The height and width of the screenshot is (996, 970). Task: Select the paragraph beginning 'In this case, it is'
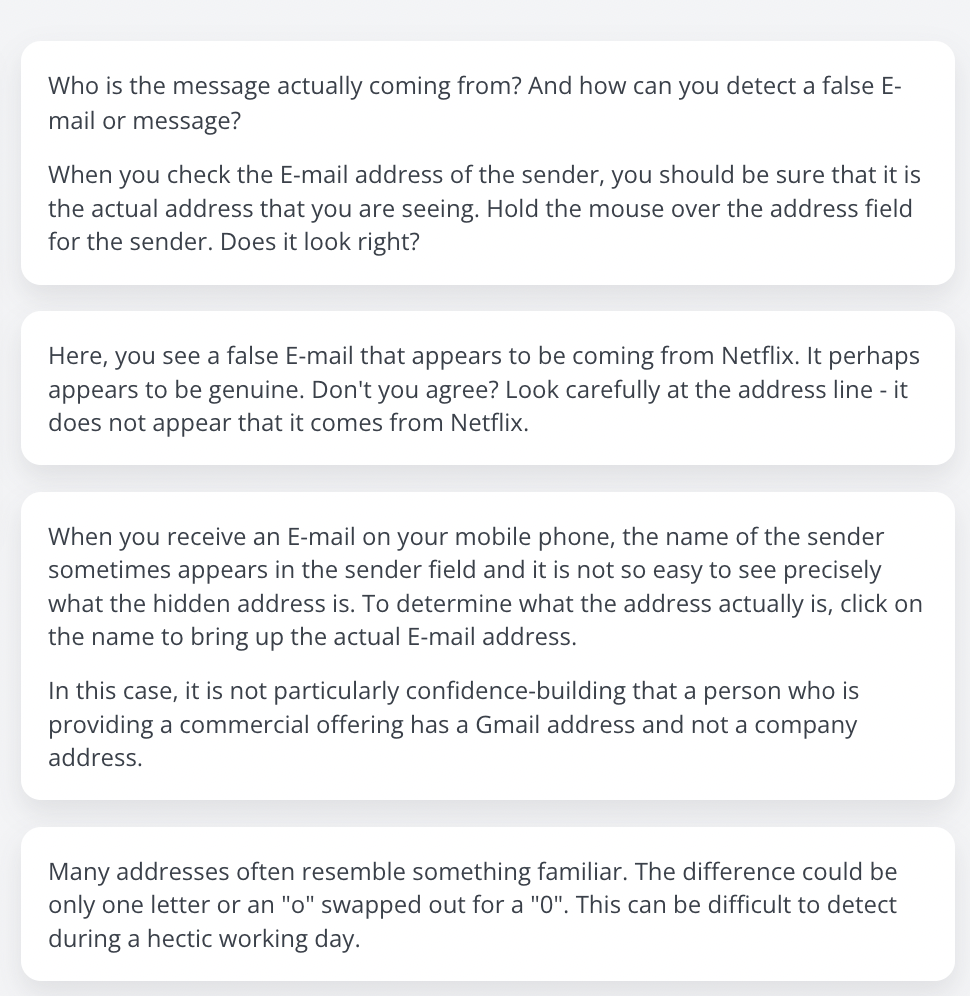454,724
